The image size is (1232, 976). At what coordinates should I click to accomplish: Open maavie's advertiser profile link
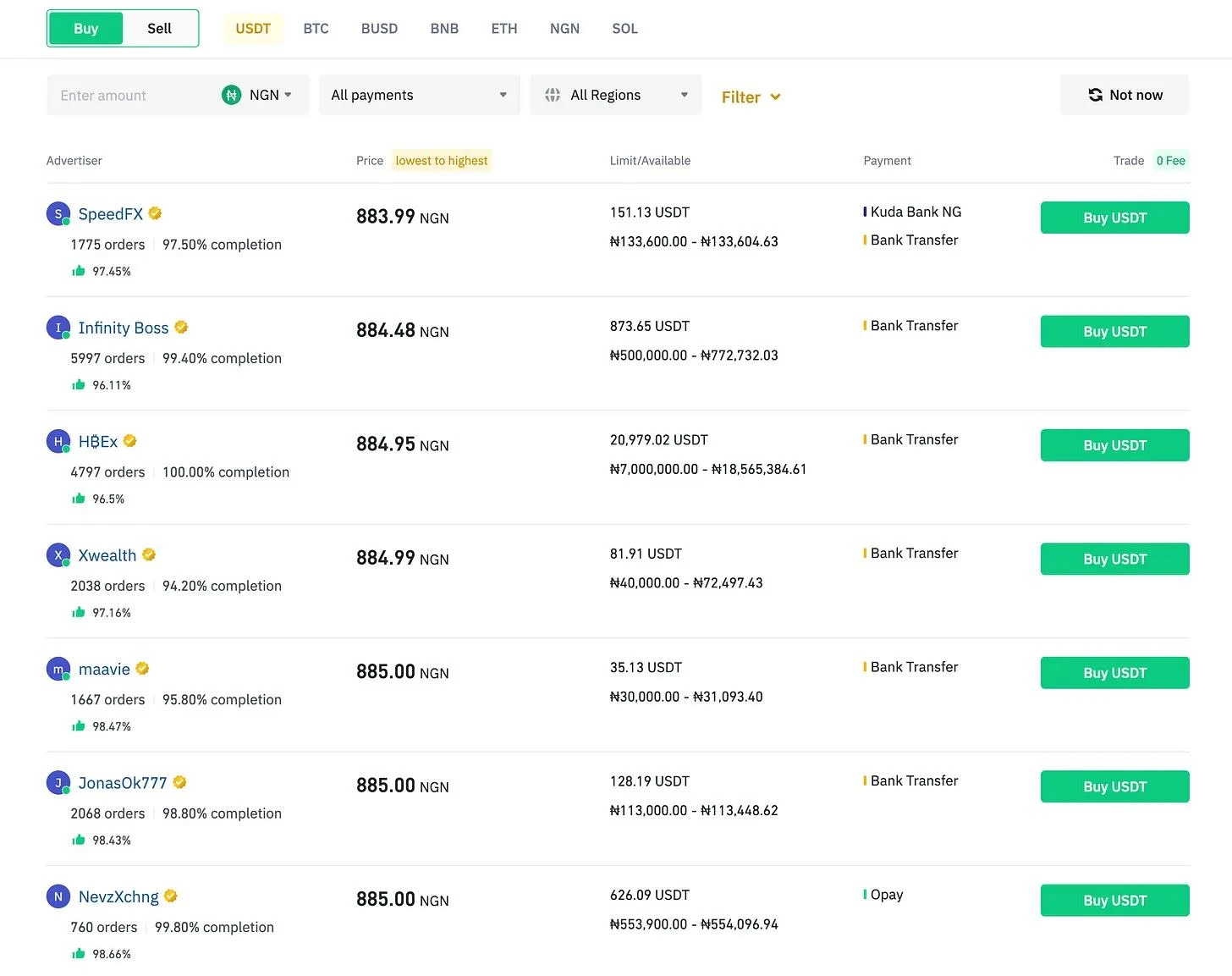pyautogui.click(x=104, y=670)
